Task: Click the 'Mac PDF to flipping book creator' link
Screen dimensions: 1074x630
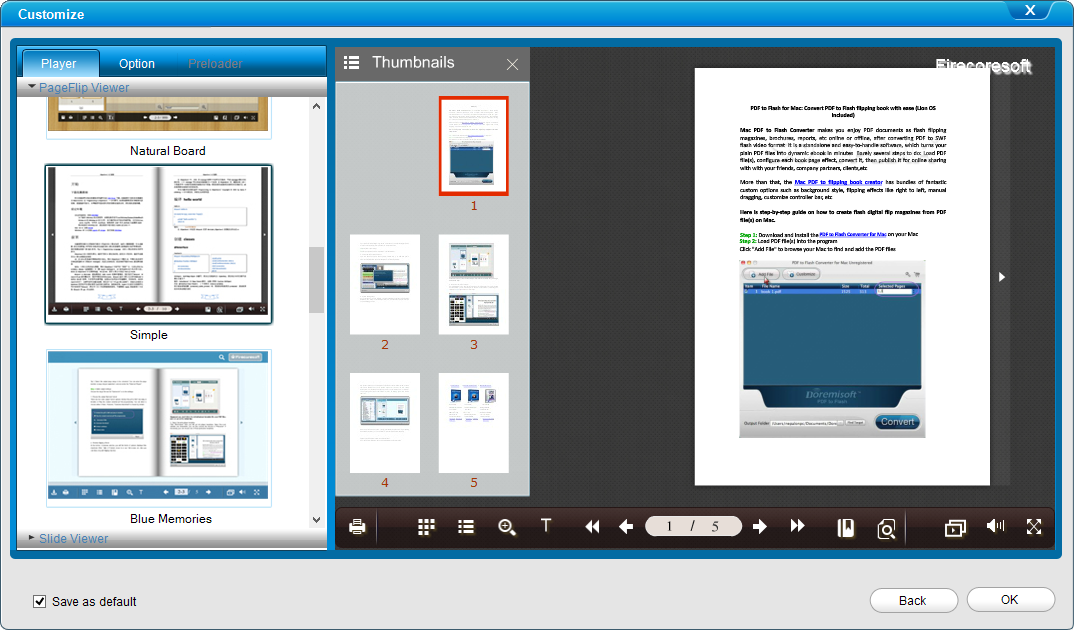Action: pyautogui.click(x=838, y=182)
